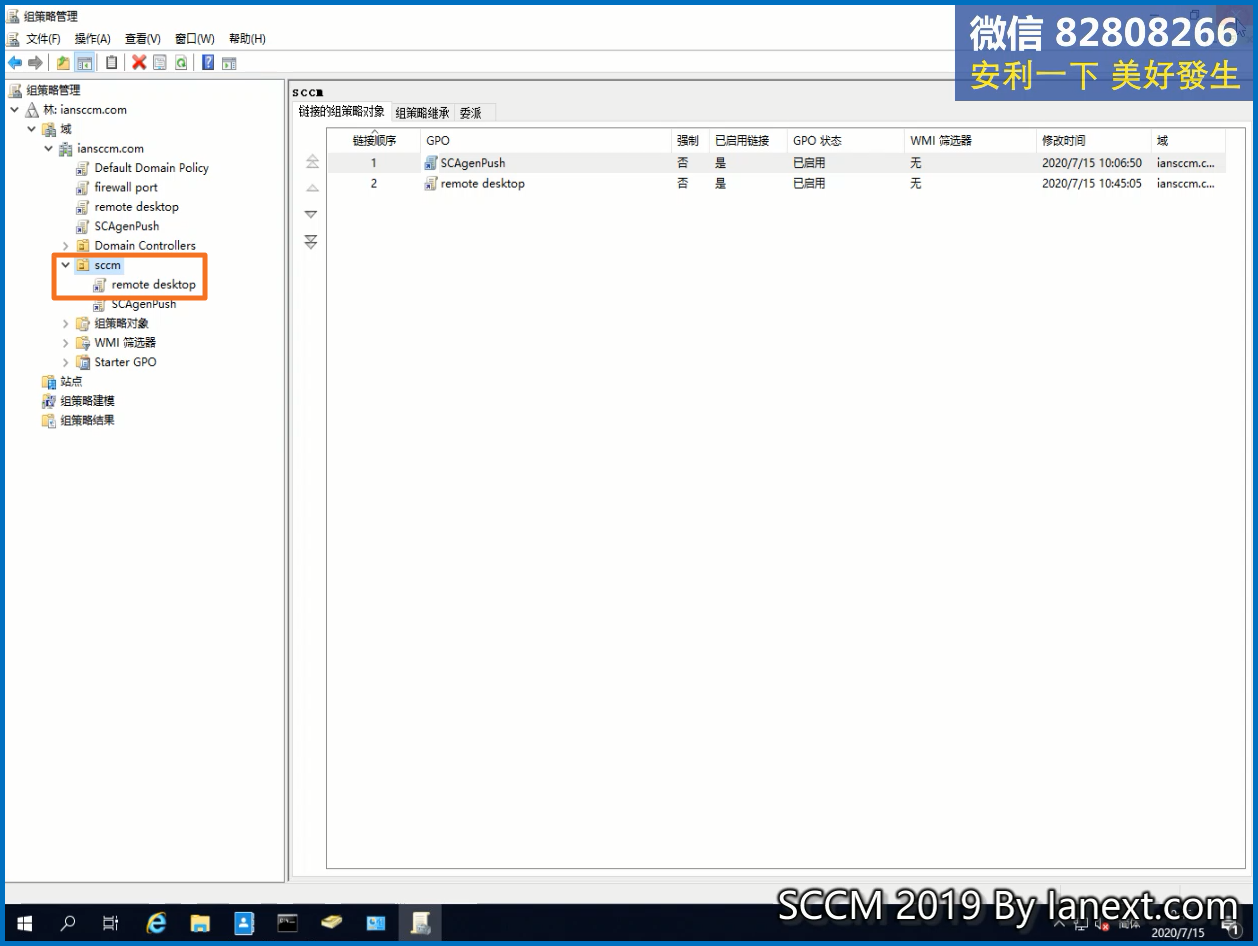
Task: Select the 组策略建模 node
Action: tap(87, 401)
